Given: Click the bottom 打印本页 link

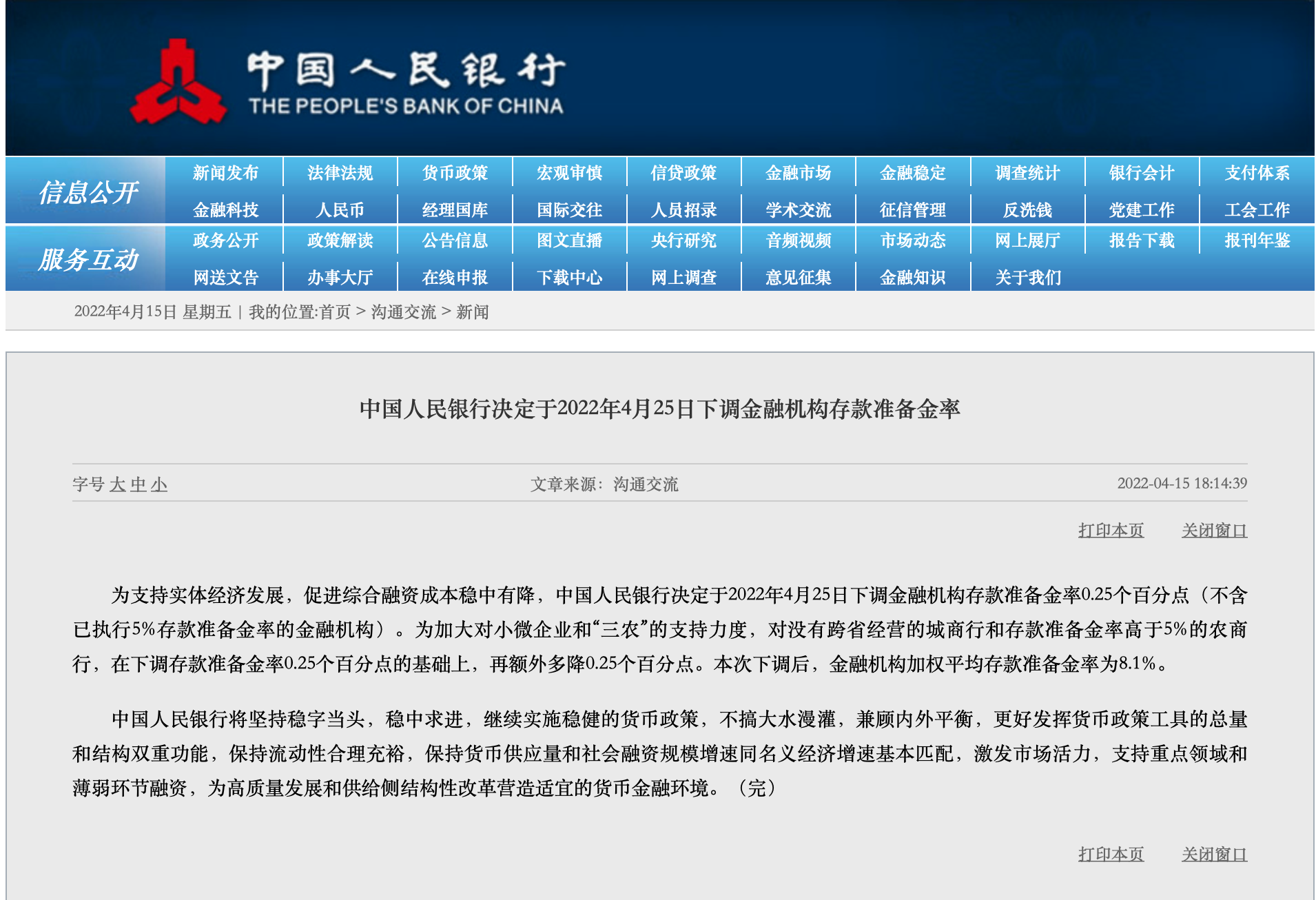Looking at the screenshot, I should pyautogui.click(x=1111, y=855).
